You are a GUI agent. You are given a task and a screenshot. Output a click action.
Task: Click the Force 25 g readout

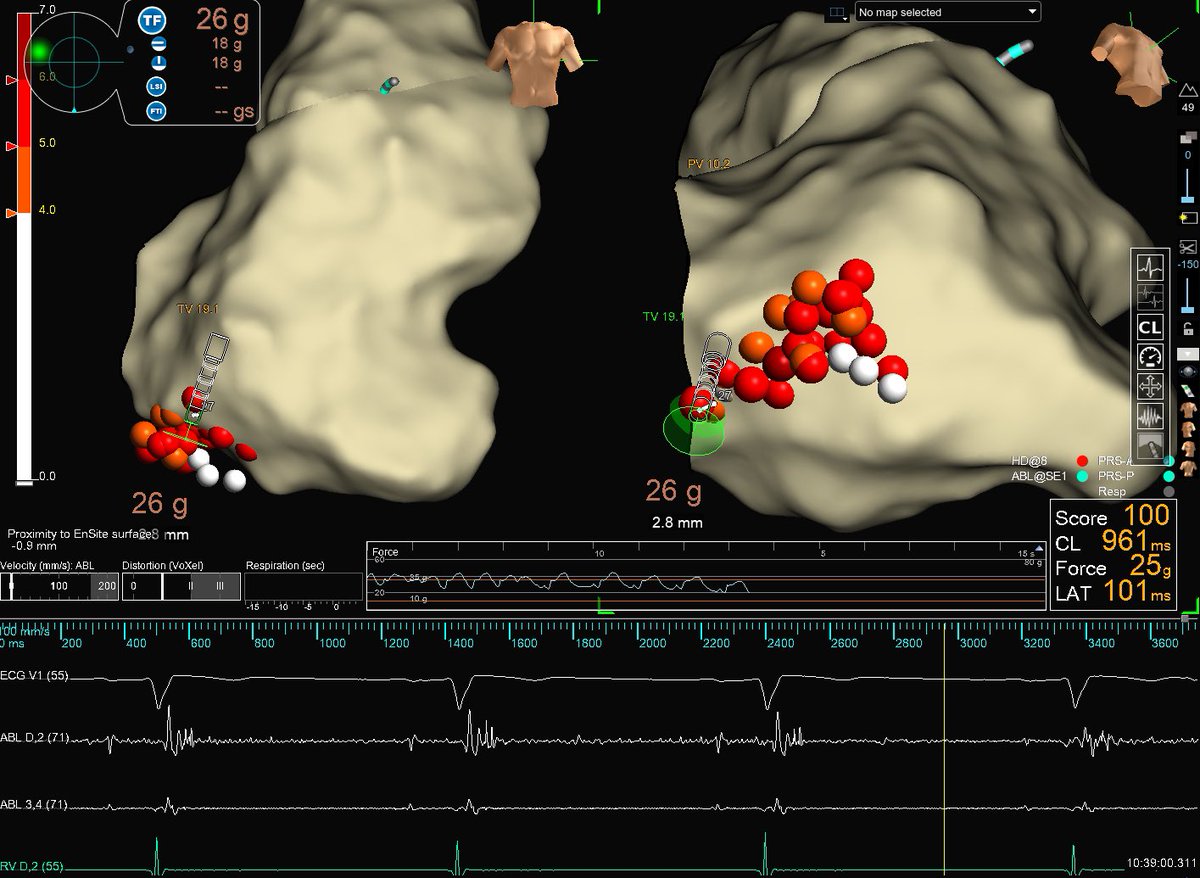[1113, 567]
